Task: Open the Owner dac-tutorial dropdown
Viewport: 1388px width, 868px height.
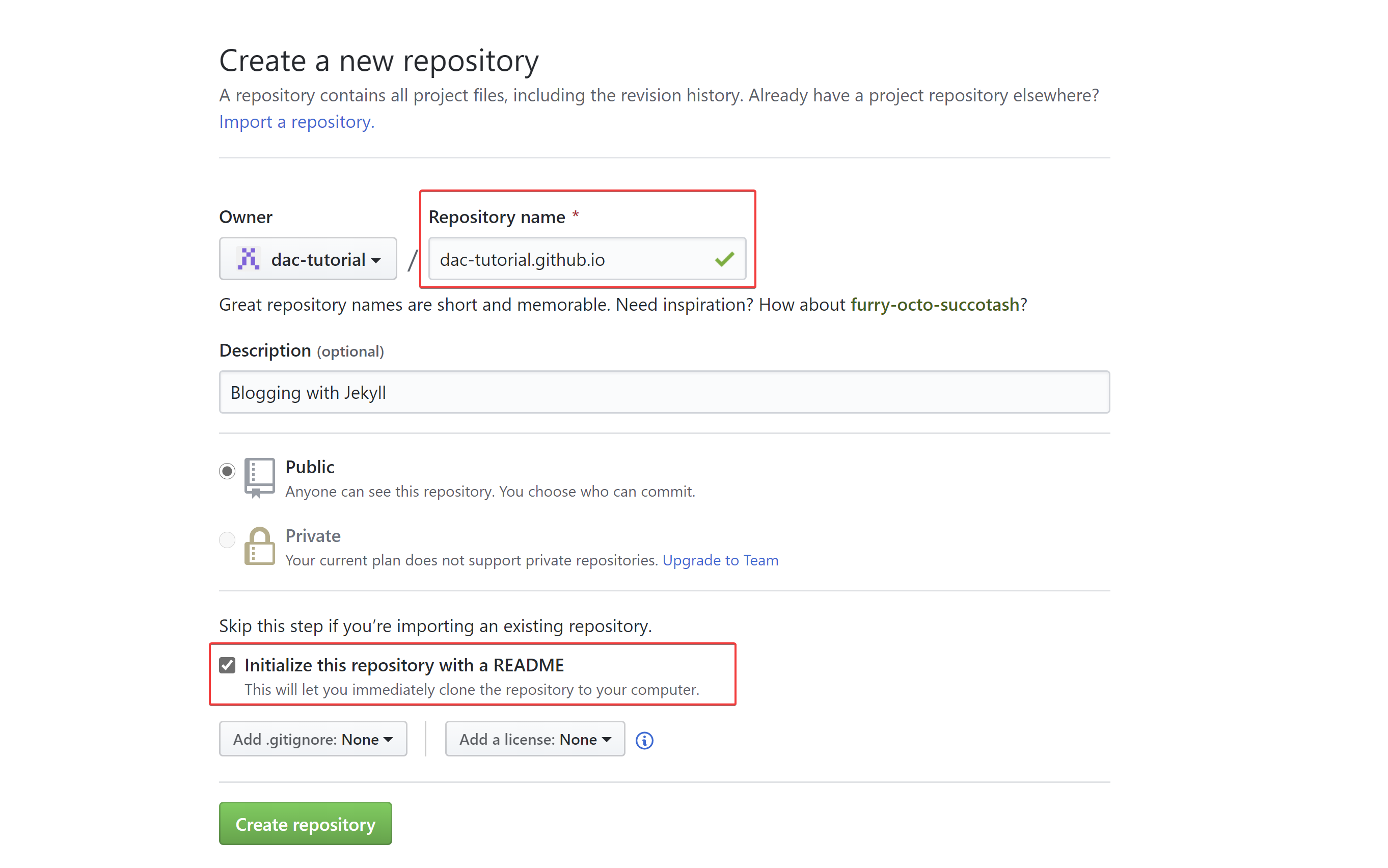Action: (308, 259)
